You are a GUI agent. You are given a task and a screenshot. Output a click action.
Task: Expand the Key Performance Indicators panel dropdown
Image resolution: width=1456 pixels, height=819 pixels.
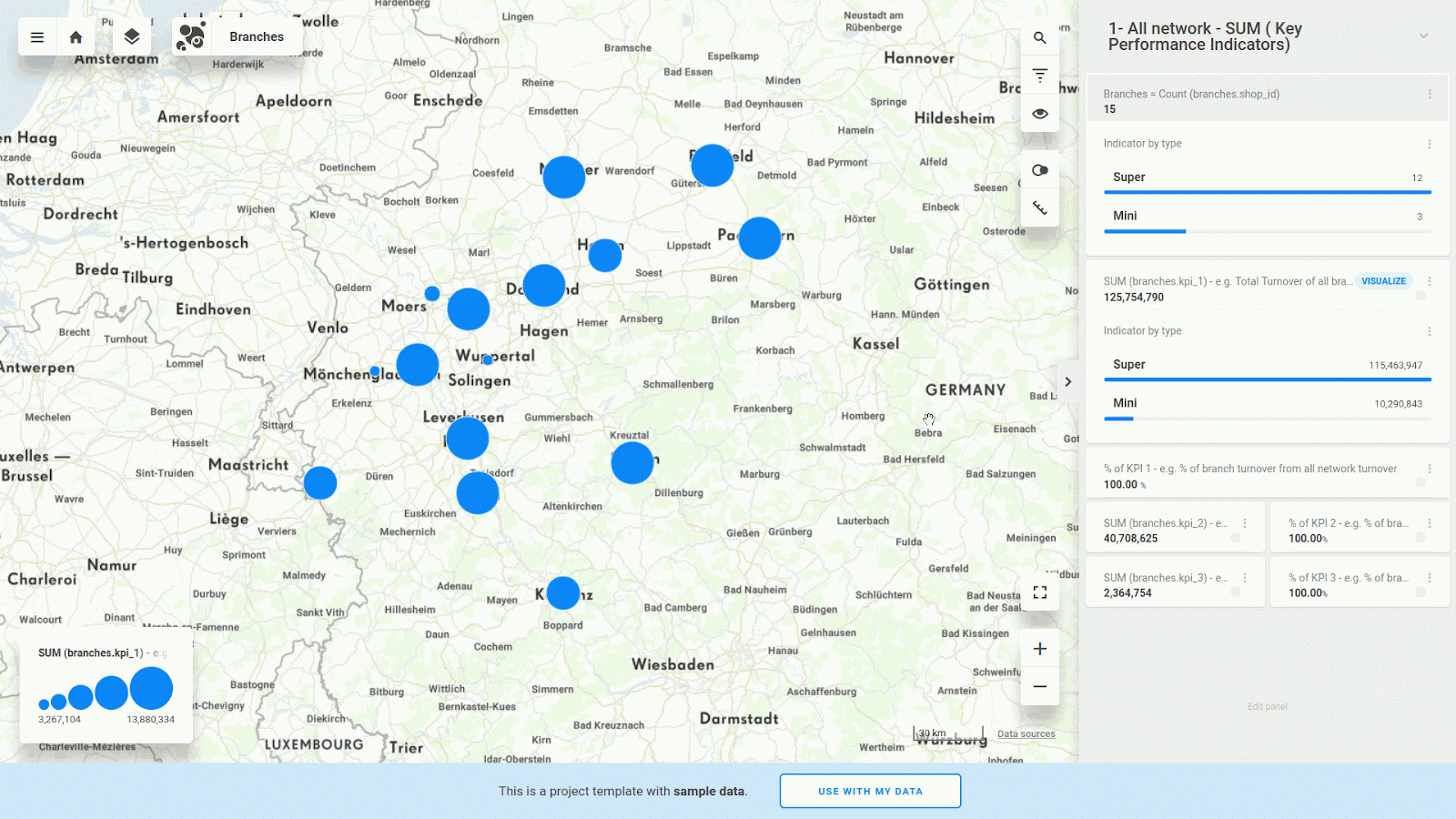(1423, 36)
